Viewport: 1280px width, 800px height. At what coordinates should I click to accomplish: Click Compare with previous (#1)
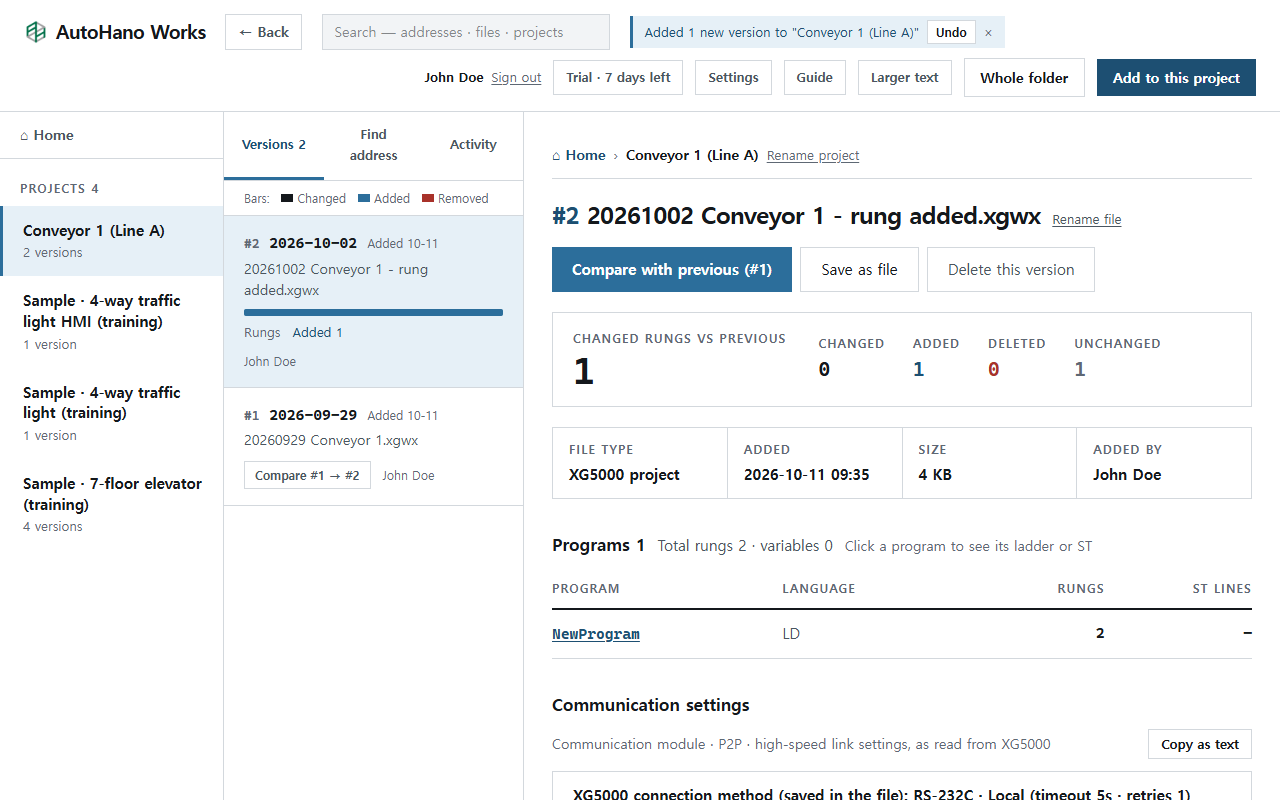(672, 270)
